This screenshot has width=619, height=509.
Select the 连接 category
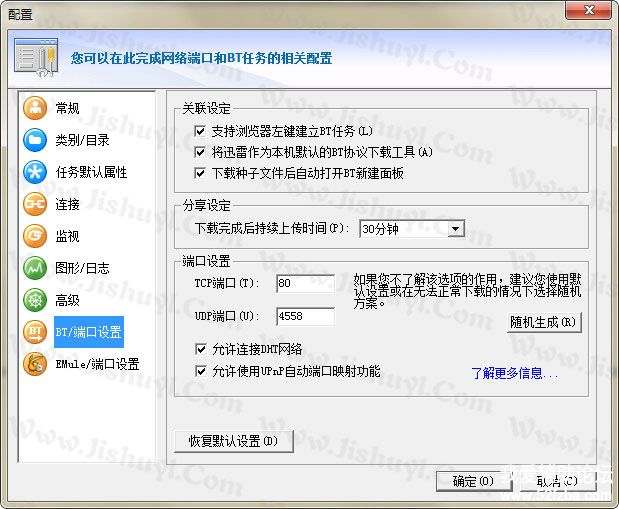67,204
